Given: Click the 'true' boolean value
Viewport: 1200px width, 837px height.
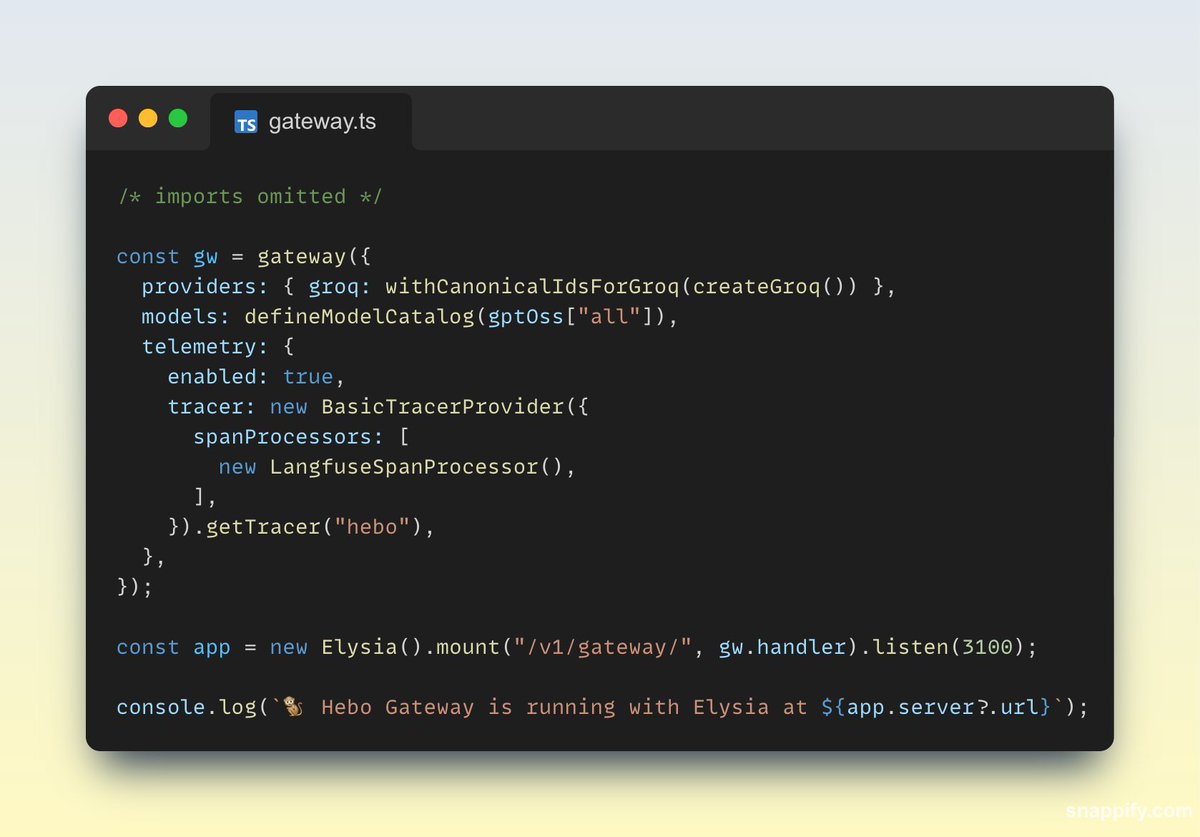Looking at the screenshot, I should coord(308,376).
